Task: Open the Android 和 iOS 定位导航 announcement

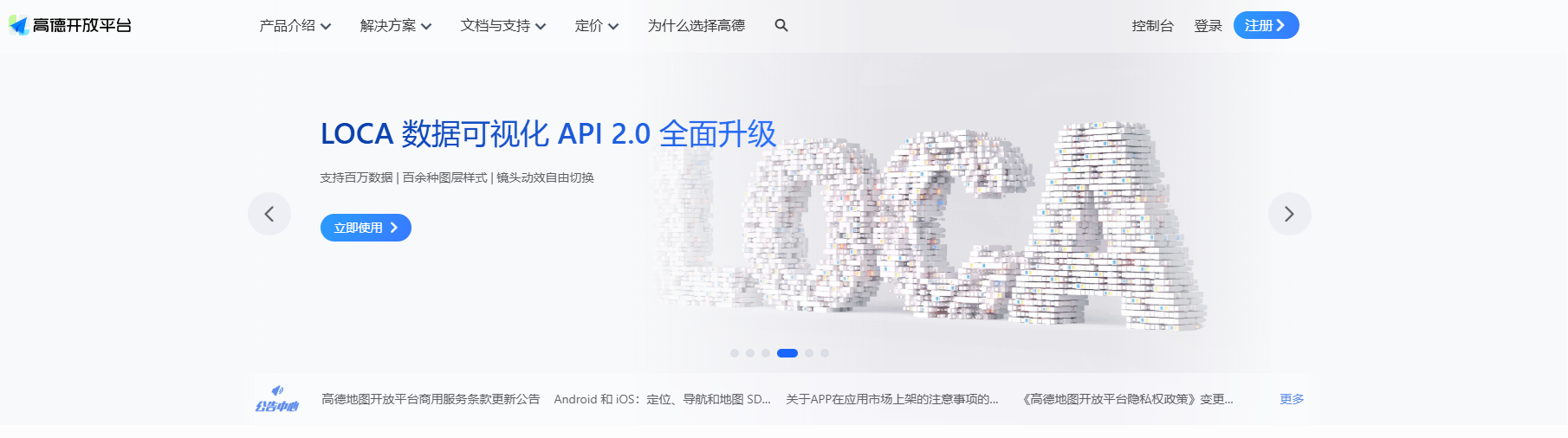Action: (x=662, y=399)
